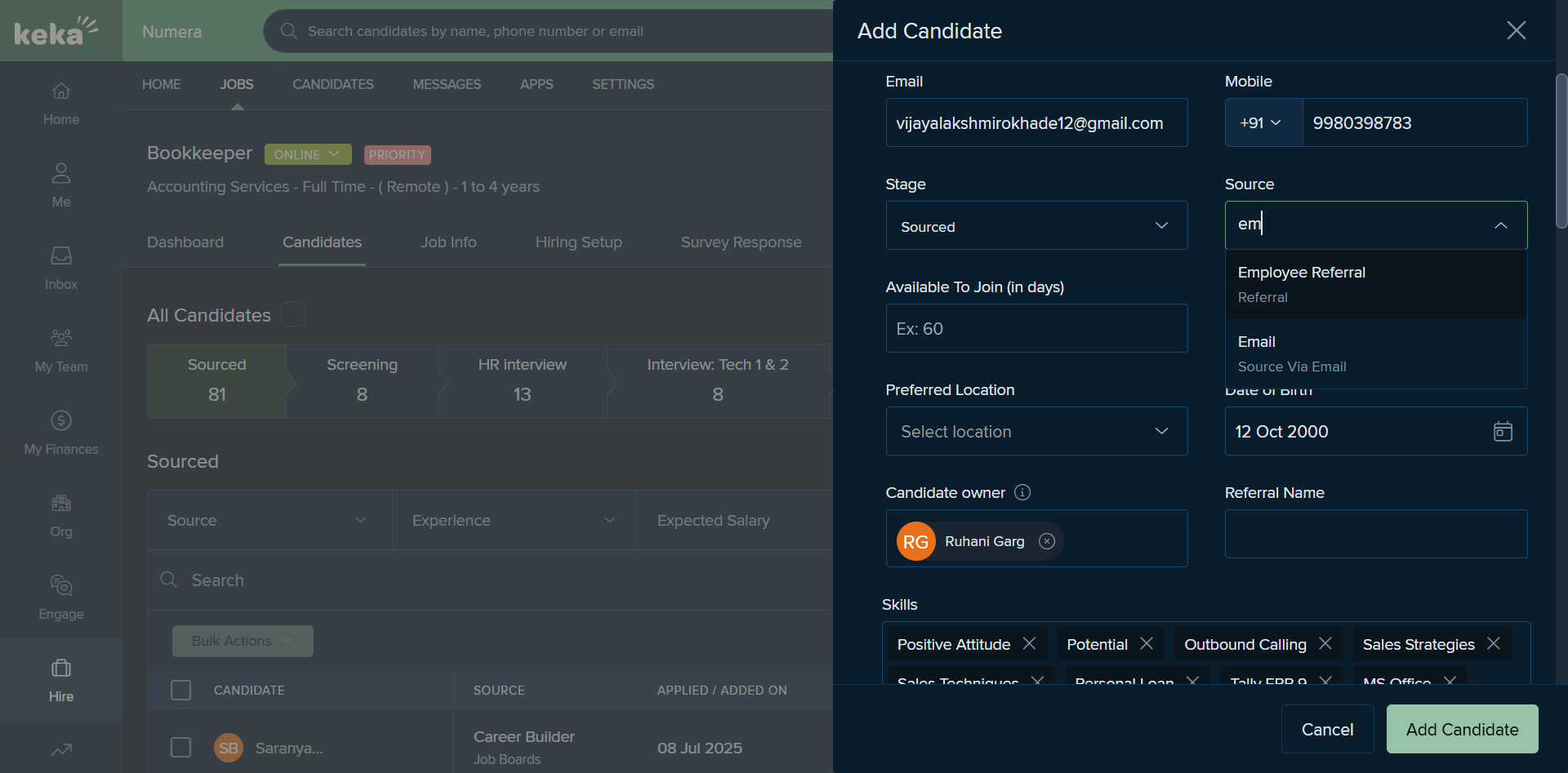Select Email source option
Viewport: 1568px width, 773px height.
click(x=1376, y=353)
